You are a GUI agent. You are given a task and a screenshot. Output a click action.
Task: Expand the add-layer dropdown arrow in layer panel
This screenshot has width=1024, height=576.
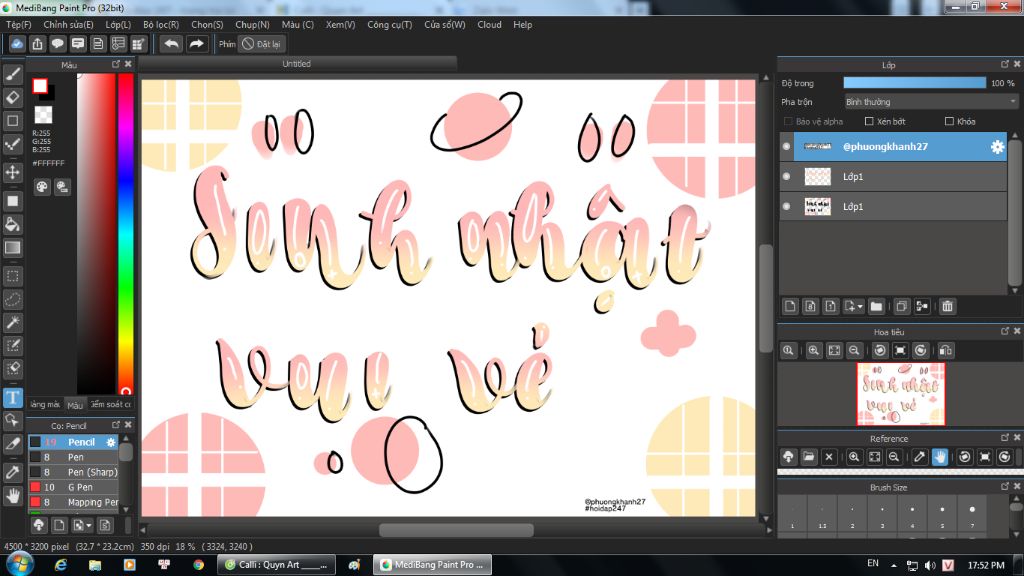click(860, 307)
